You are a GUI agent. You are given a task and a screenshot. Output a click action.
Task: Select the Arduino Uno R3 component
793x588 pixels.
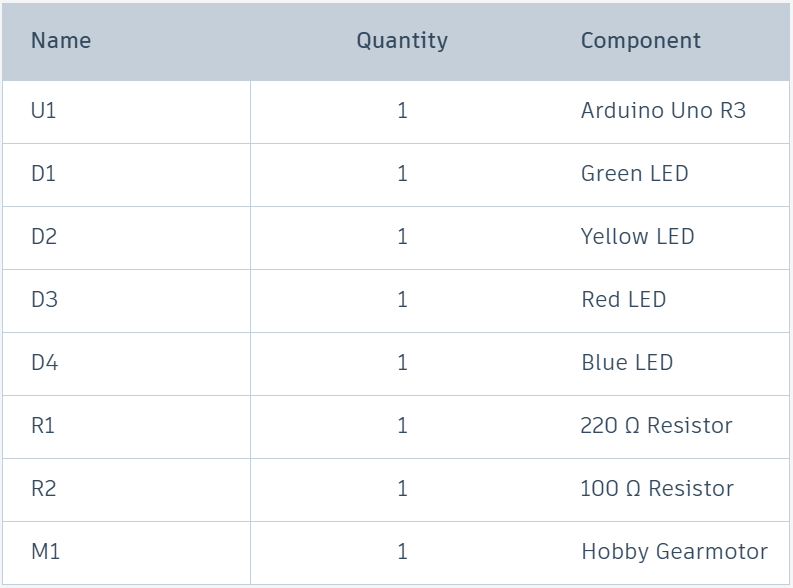click(663, 111)
